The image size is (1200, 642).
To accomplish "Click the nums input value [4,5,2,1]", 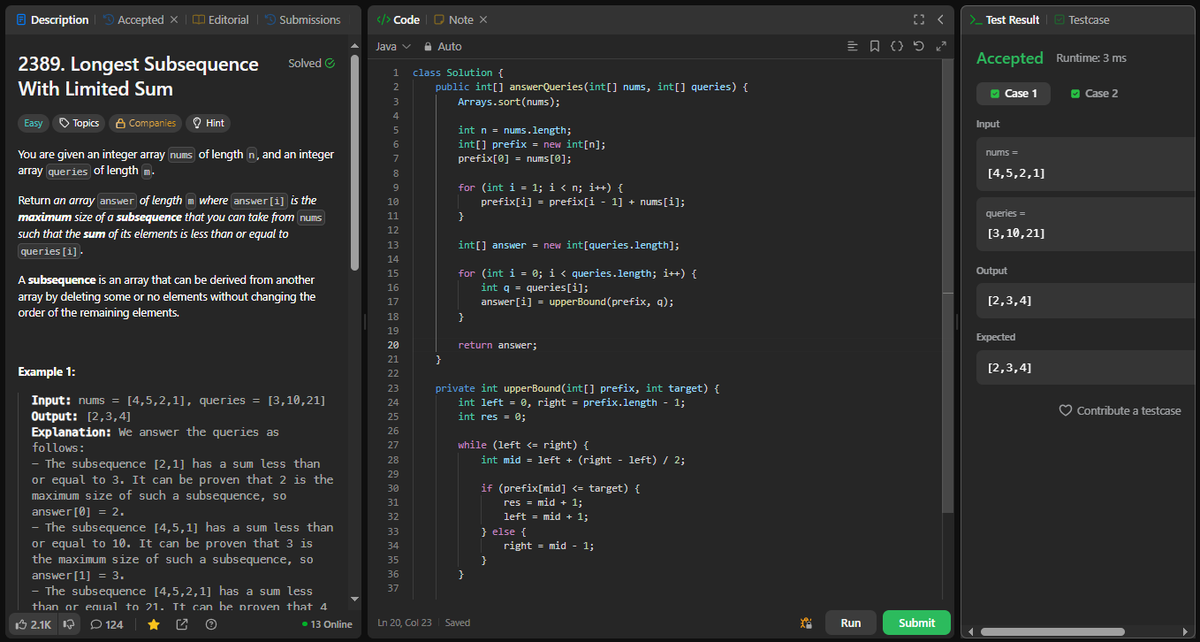I will click(1018, 173).
